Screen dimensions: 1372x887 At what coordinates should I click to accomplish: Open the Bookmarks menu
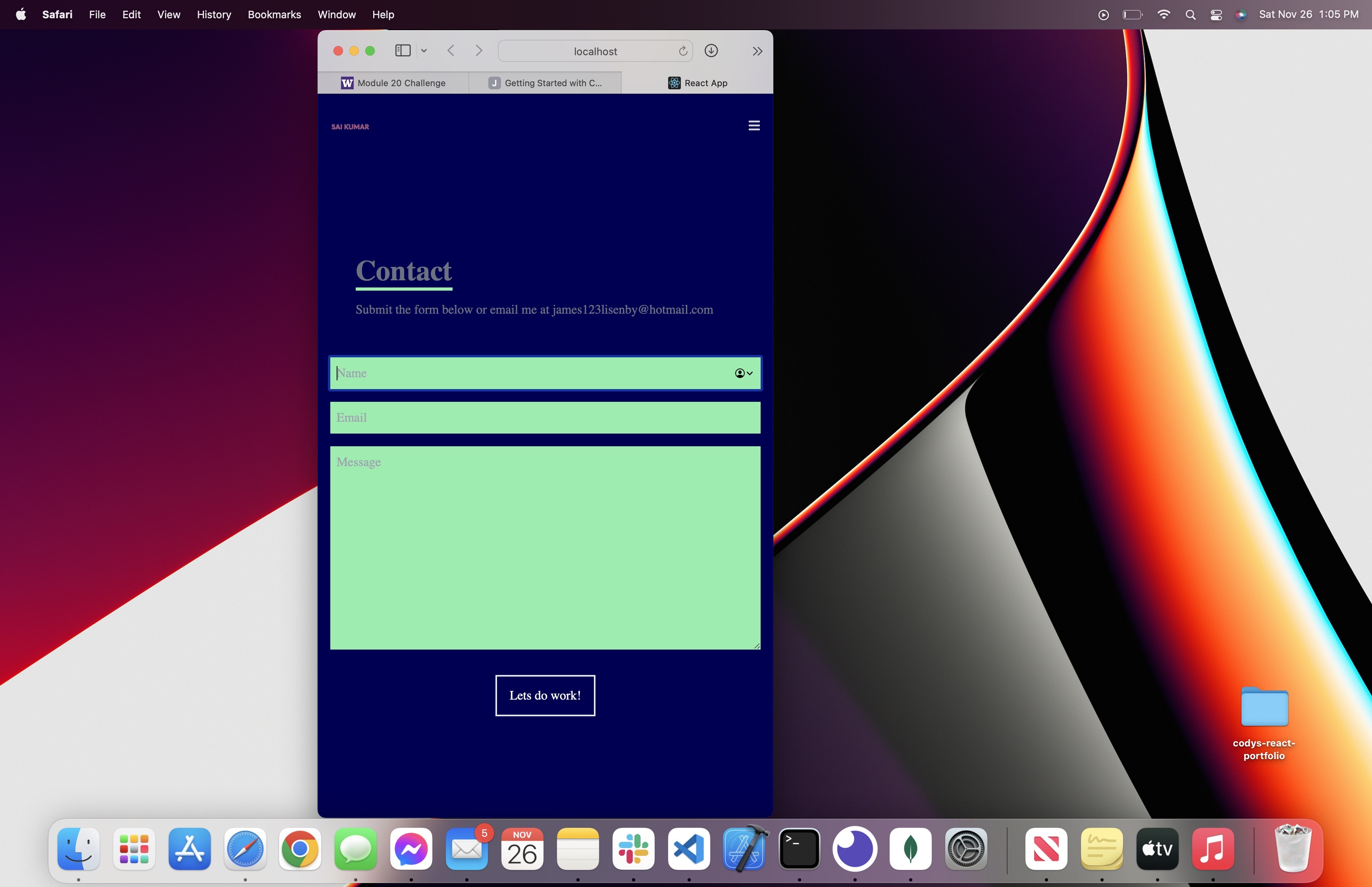(x=274, y=14)
